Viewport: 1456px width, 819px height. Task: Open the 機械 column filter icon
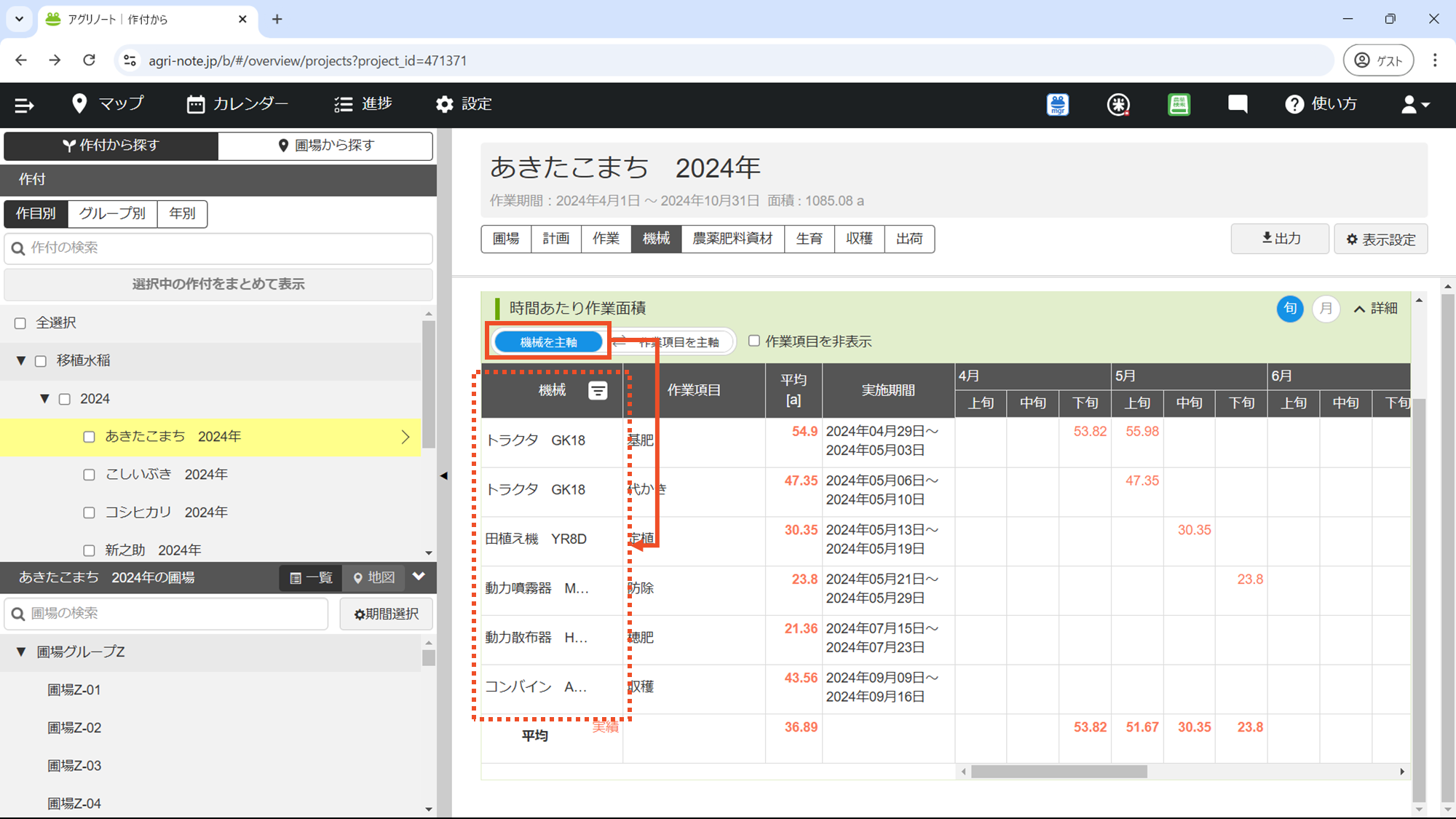point(598,391)
